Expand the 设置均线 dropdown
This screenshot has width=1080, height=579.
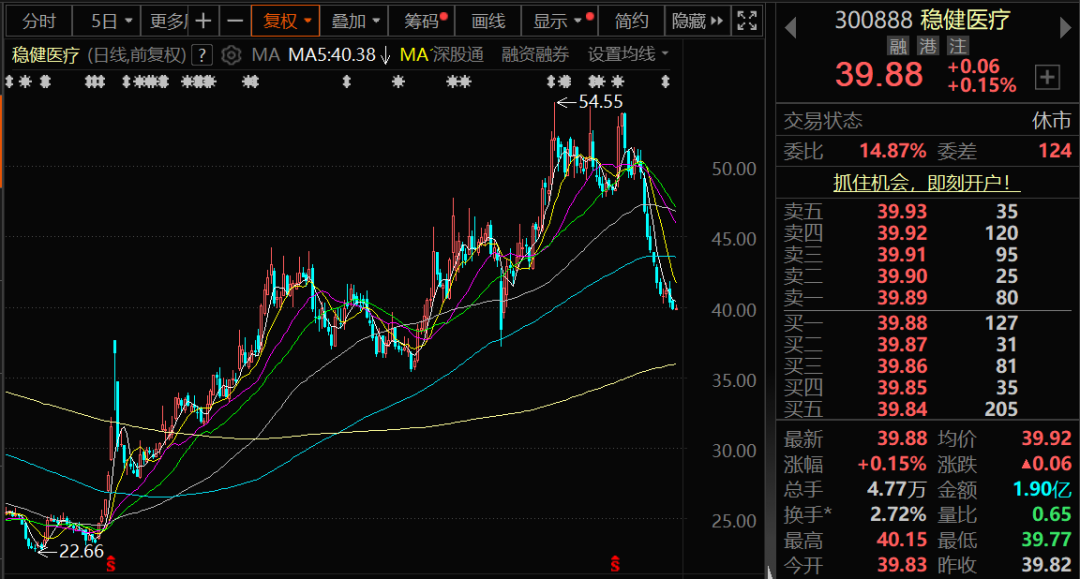[x=628, y=54]
